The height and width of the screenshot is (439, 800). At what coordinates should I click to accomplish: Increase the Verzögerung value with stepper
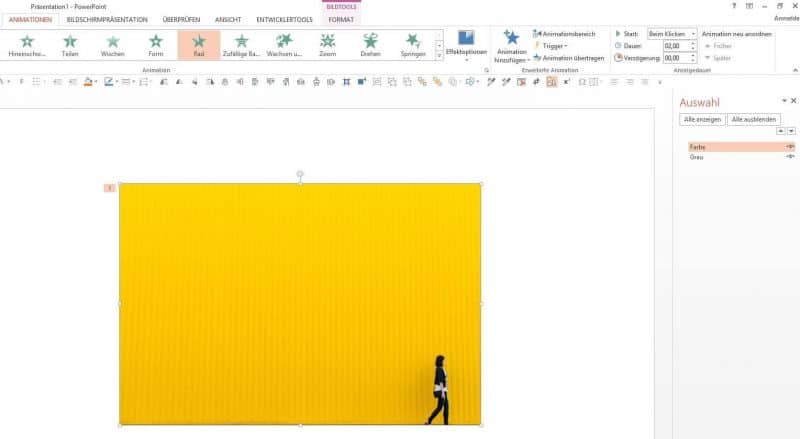pyautogui.click(x=693, y=56)
